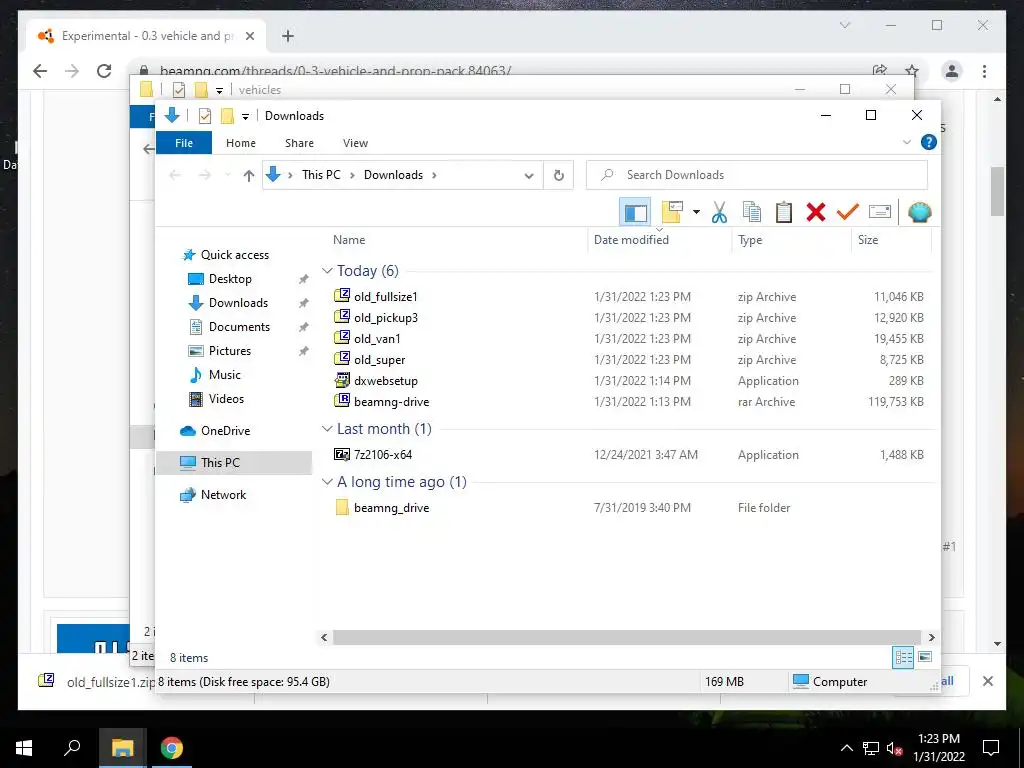Open Chrome menu three dots
This screenshot has width=1024, height=768.
(x=984, y=71)
